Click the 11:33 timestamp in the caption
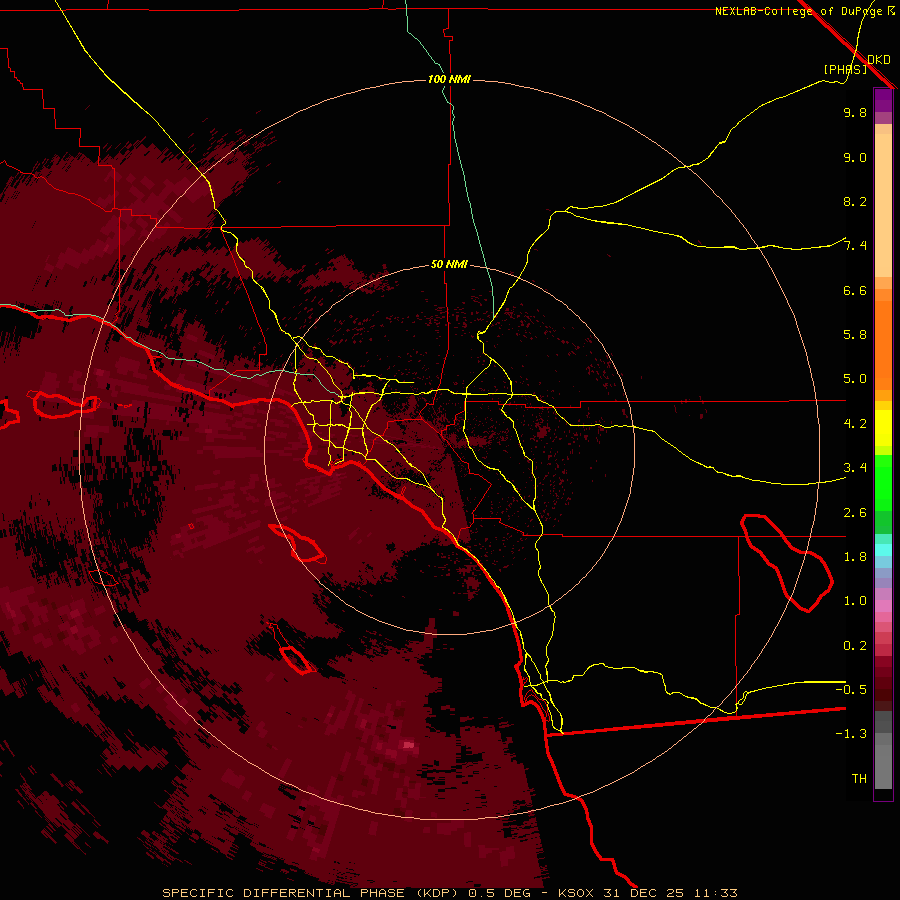 [715, 893]
